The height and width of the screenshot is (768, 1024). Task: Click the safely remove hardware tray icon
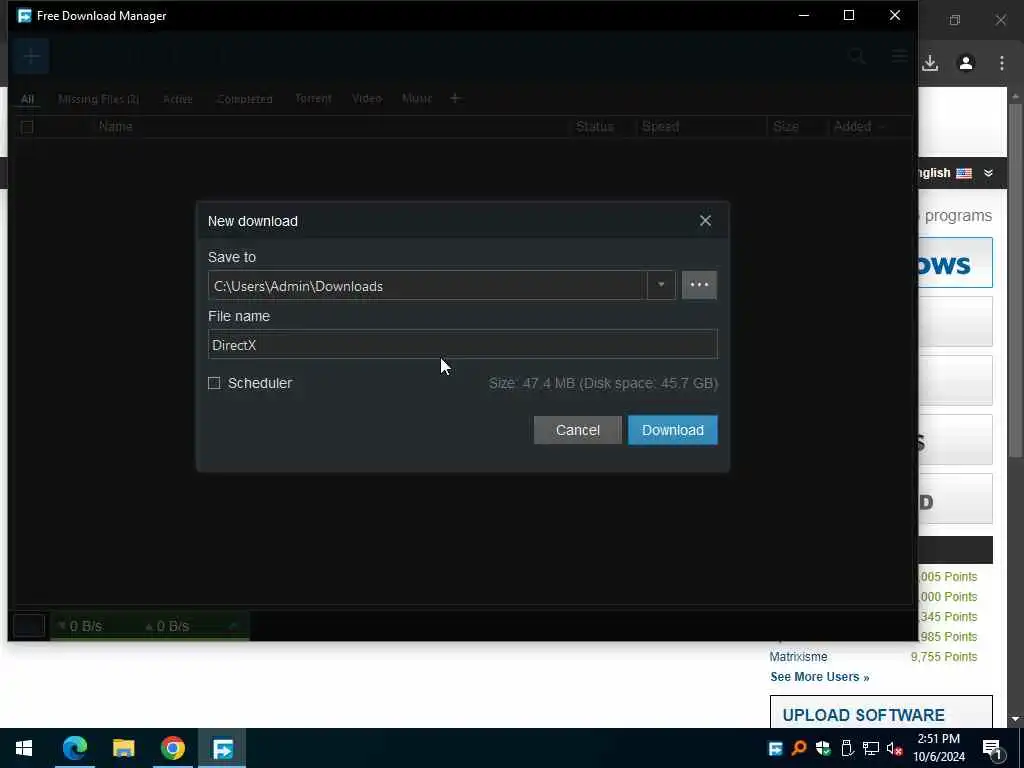coord(847,748)
